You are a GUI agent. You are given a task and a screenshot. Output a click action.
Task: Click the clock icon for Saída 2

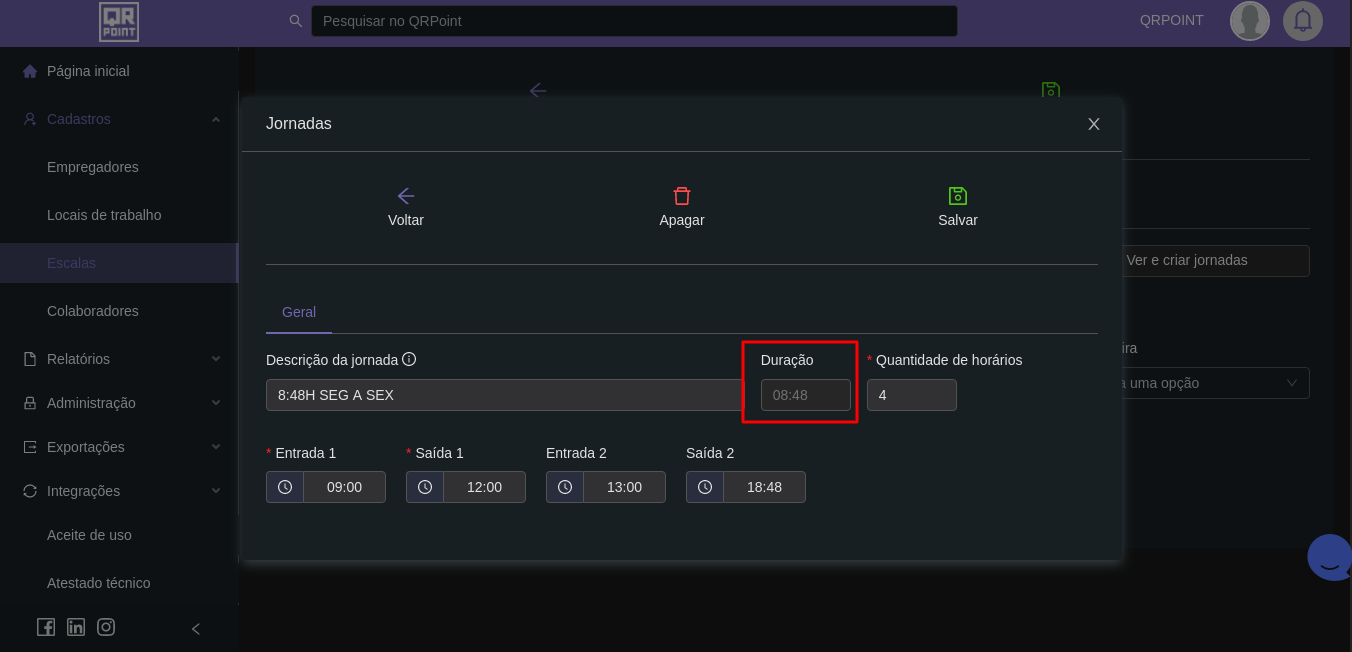point(705,487)
